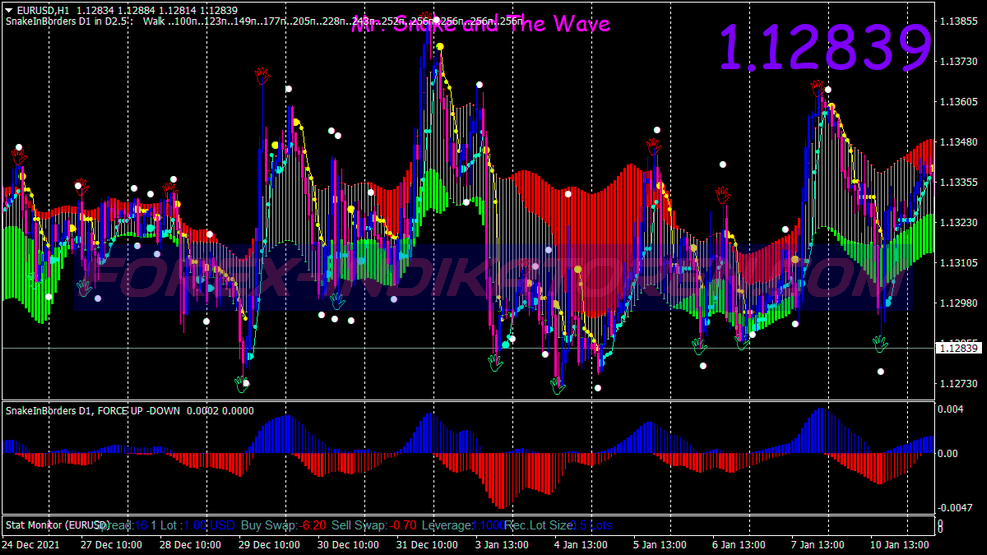Click the 'Mr. Snake and The Wave' title
The height and width of the screenshot is (555, 987).
pos(480,25)
